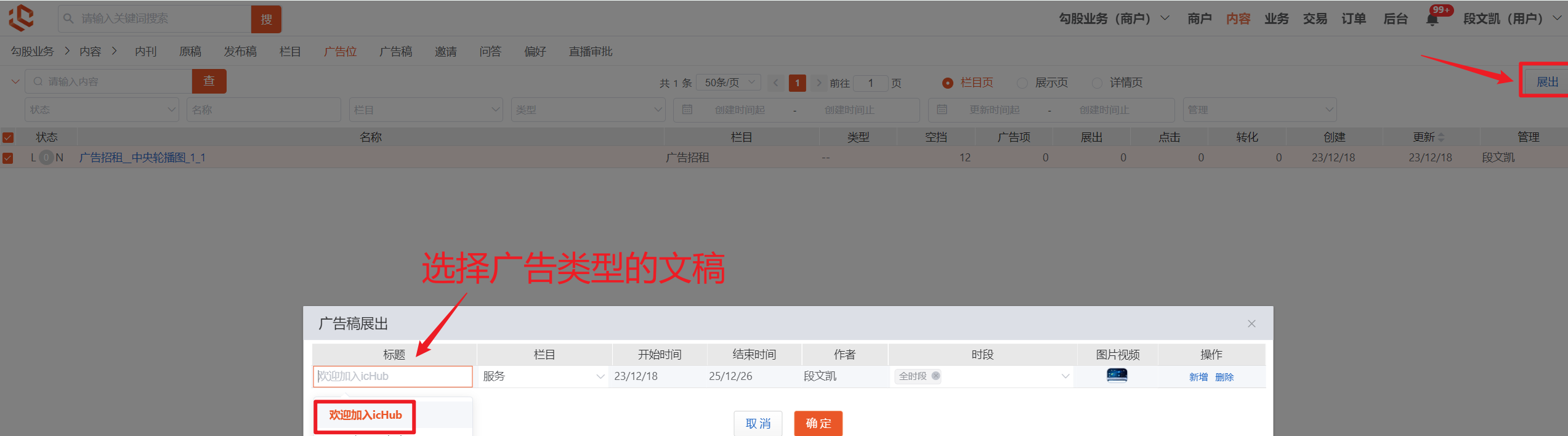Click the search magnifier in keyword box
This screenshot has height=436, width=1568.
[x=68, y=18]
